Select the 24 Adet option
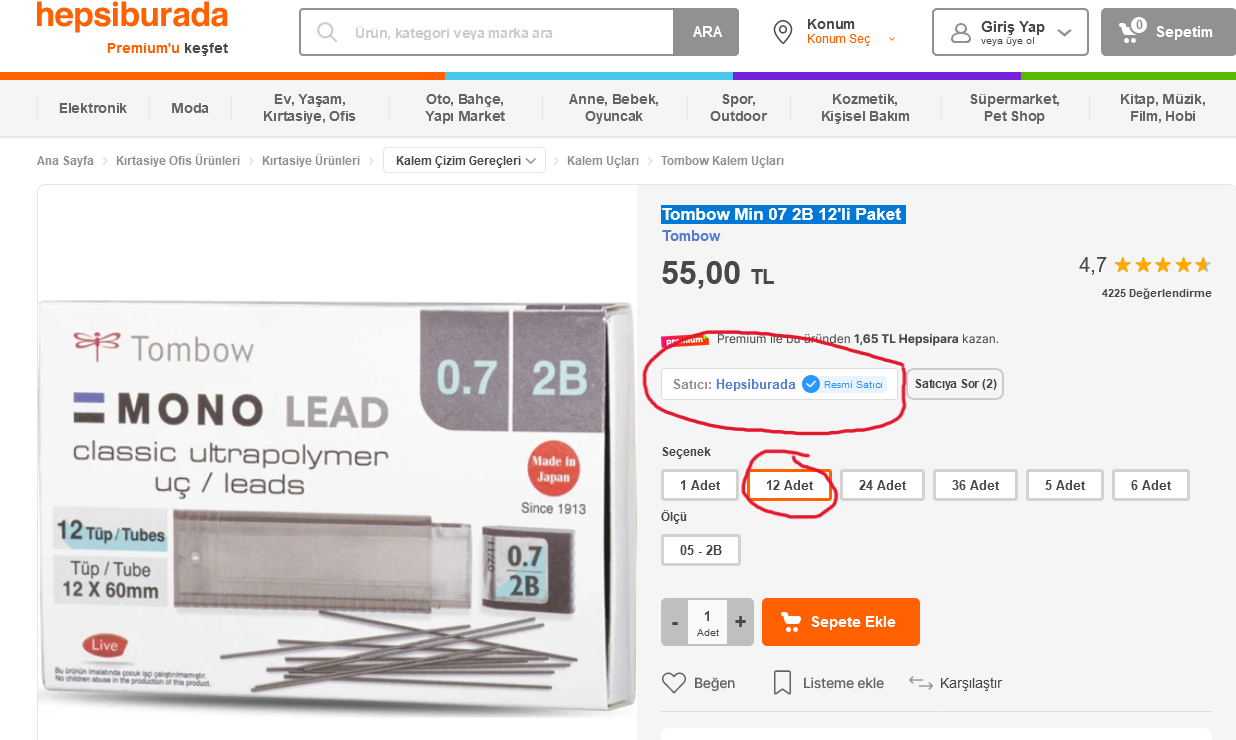Screen dimensions: 1236x740 pyautogui.click(x=882, y=485)
